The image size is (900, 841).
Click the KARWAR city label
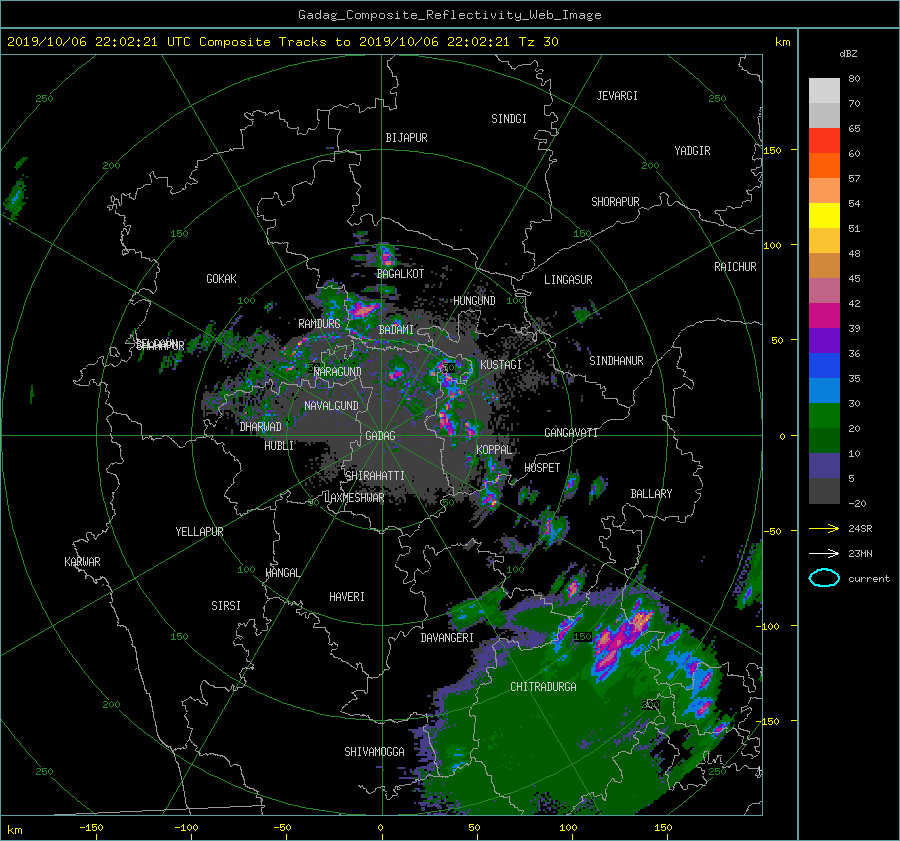click(82, 562)
